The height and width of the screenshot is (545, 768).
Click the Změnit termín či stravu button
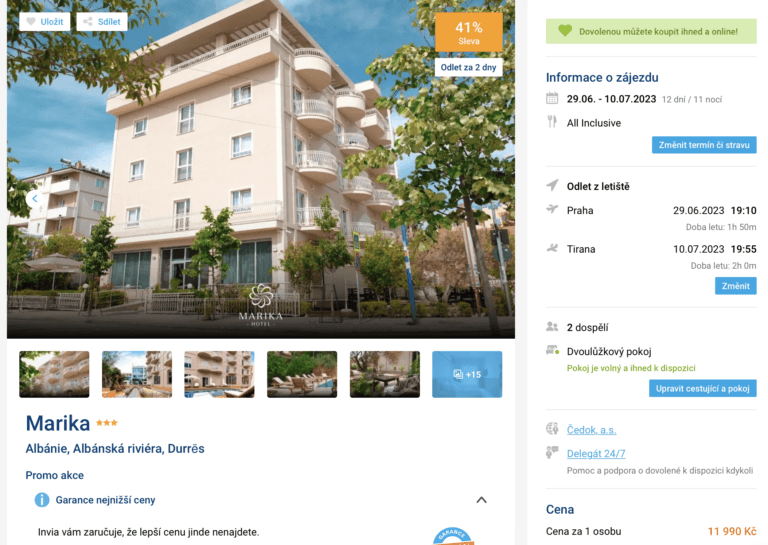point(704,145)
